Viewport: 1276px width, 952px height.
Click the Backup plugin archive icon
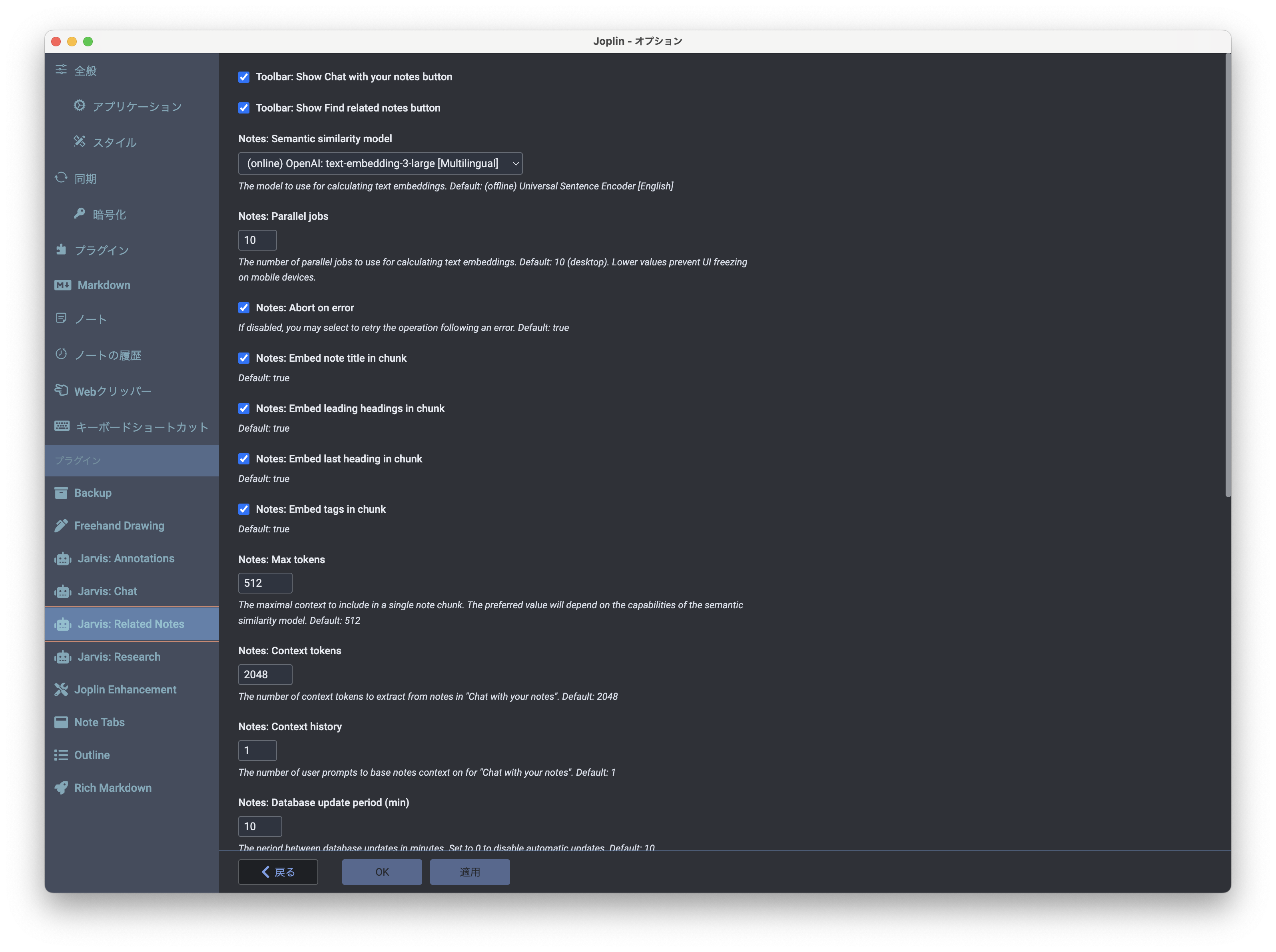click(x=61, y=493)
